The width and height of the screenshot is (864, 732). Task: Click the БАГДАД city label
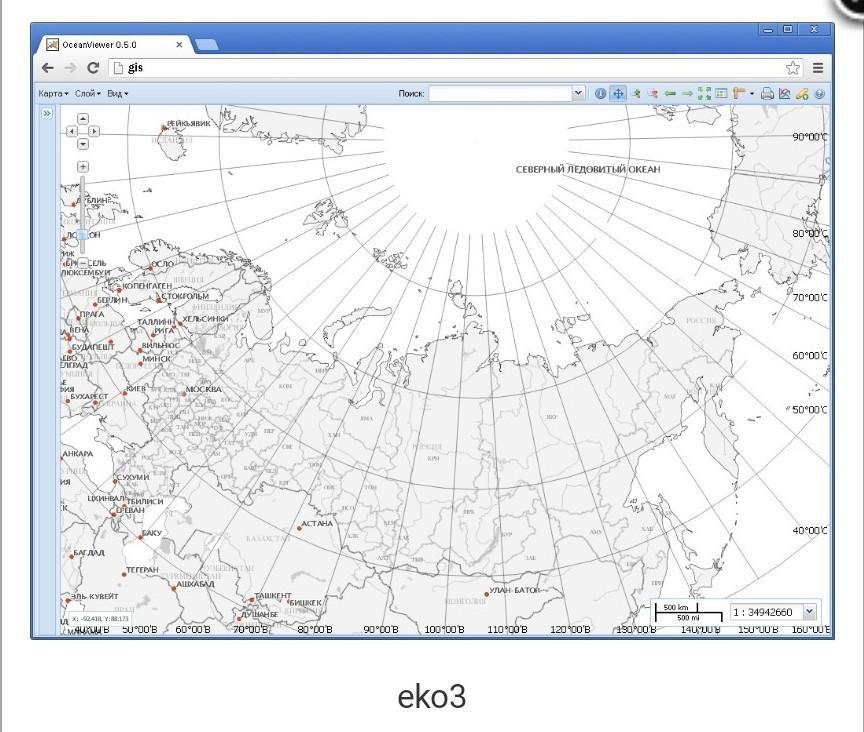tap(89, 552)
